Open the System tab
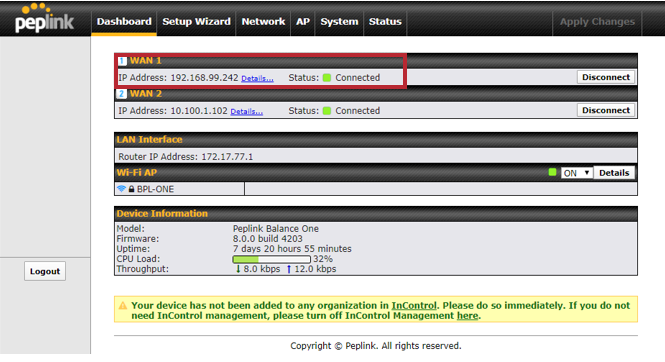This screenshot has width=665, height=362. pos(339,22)
